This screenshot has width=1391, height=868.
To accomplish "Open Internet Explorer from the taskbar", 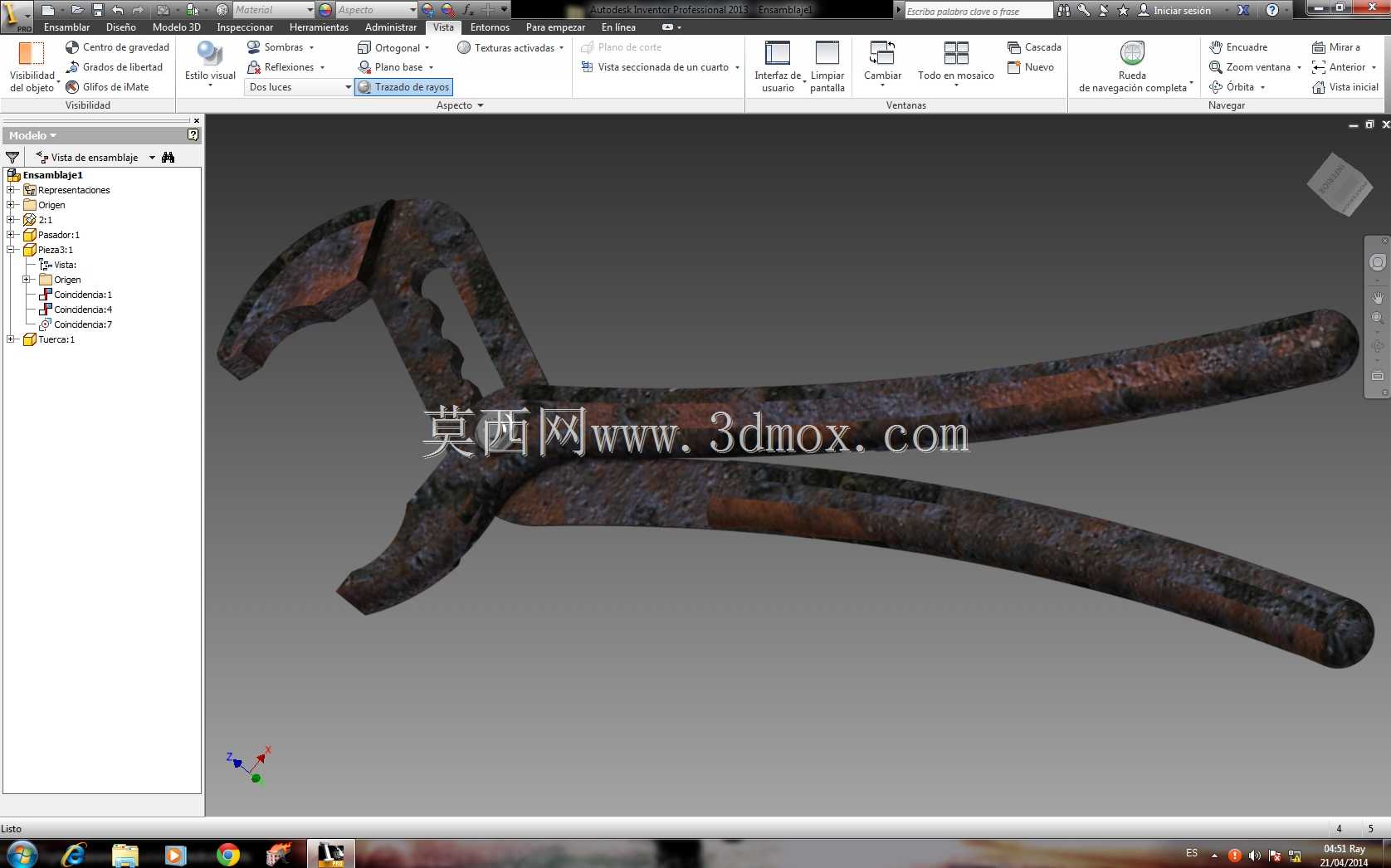I will (75, 854).
